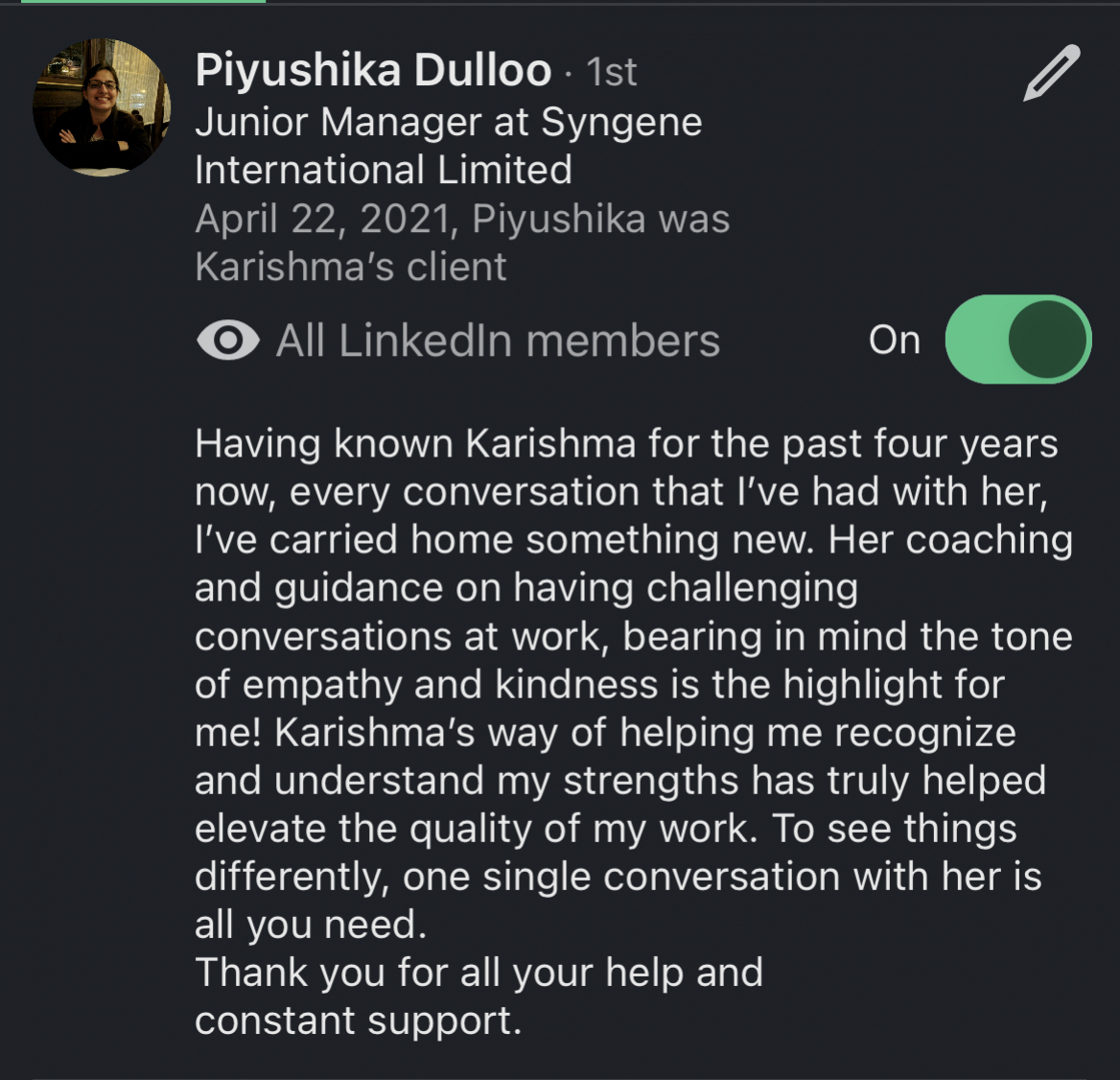
Task: Click the line beginning Having known Karishma
Action: (x=625, y=444)
